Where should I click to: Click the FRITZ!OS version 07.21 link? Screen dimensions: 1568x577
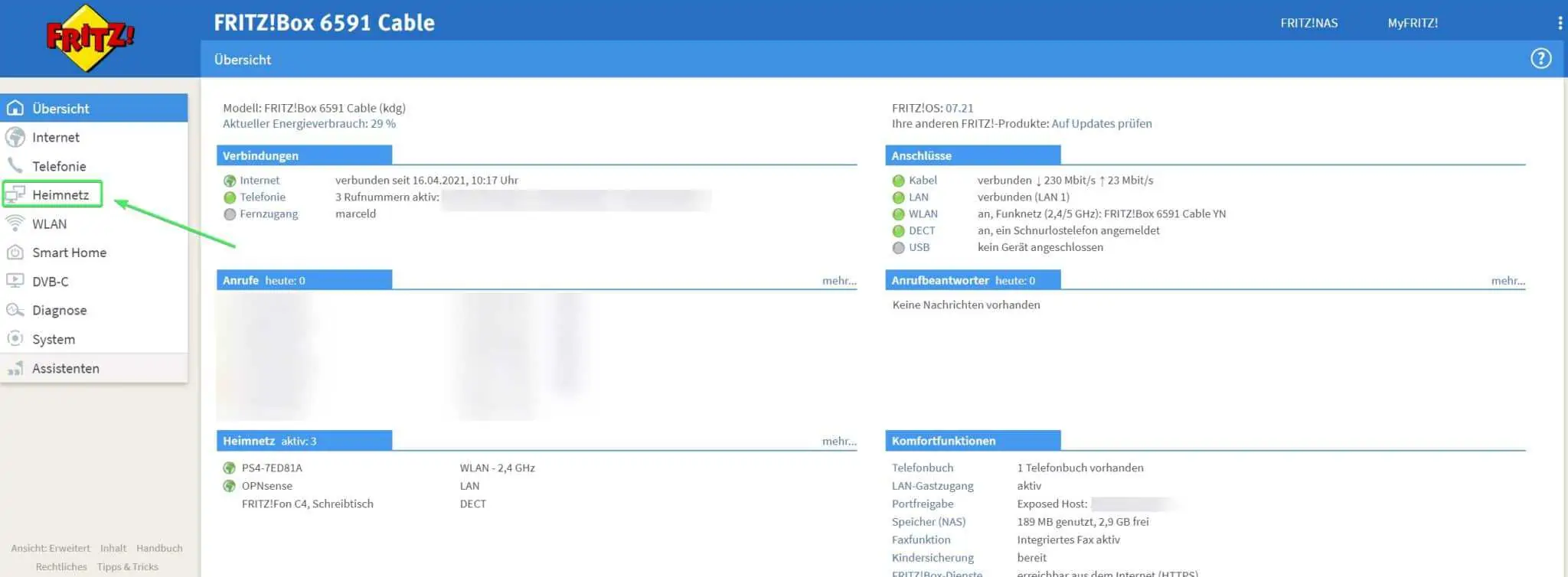coord(959,108)
